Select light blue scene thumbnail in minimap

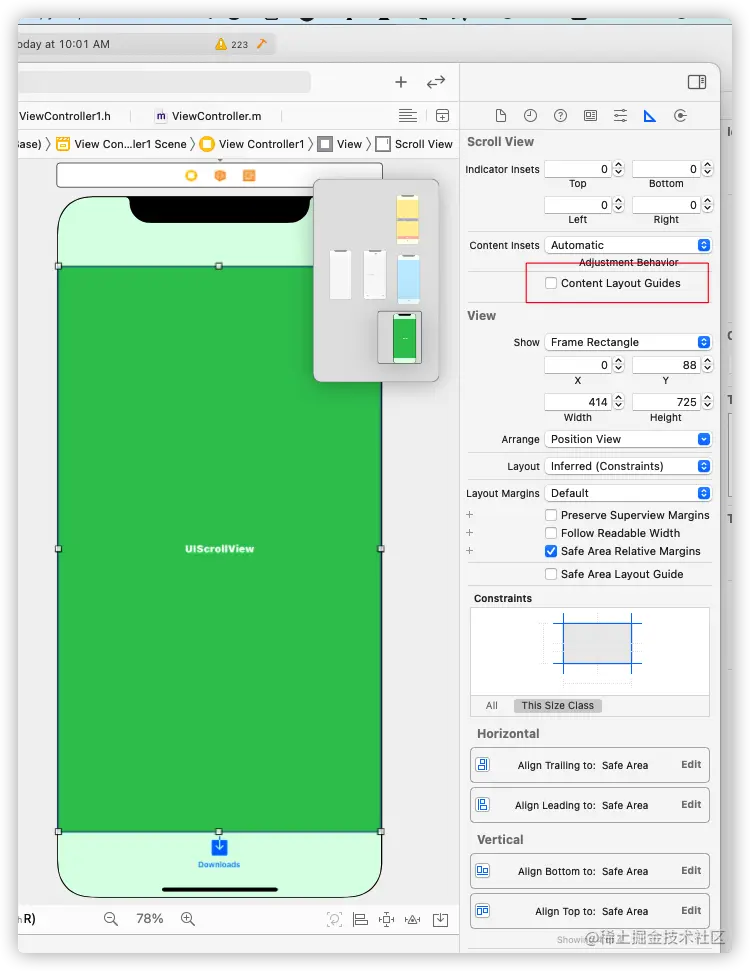click(x=408, y=278)
